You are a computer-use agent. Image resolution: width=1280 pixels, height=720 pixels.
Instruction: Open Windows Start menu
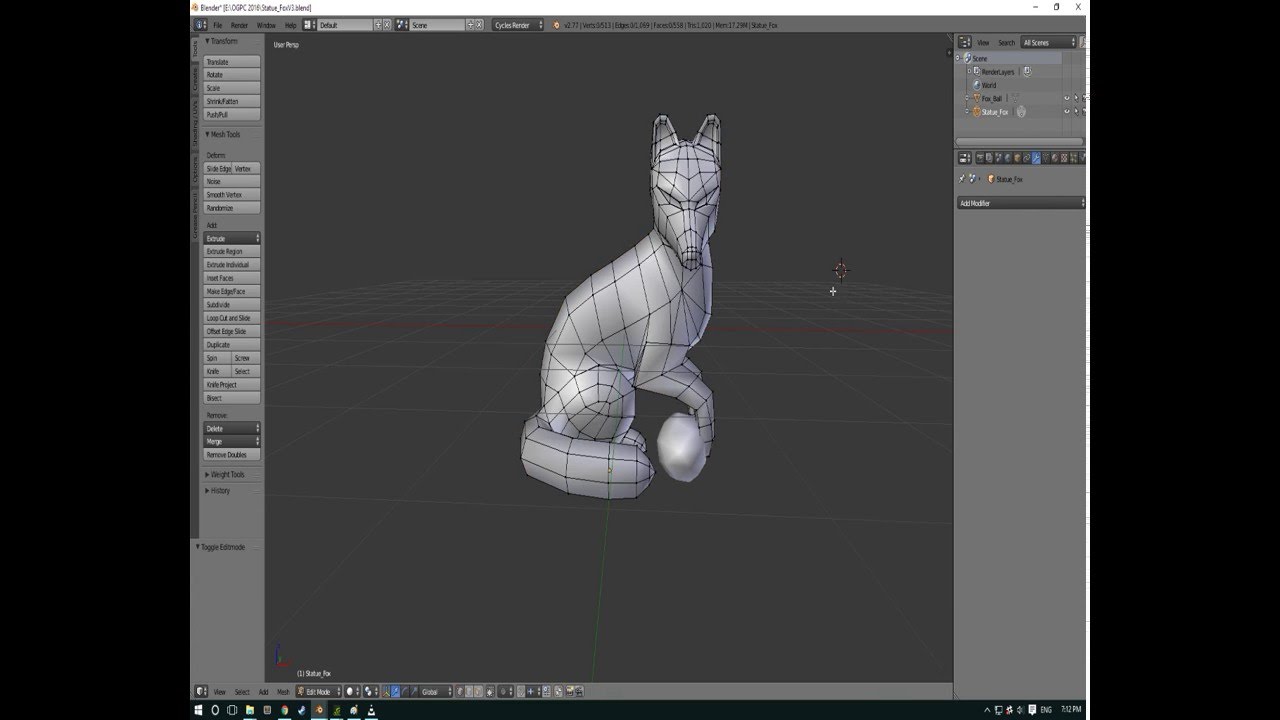tap(198, 710)
